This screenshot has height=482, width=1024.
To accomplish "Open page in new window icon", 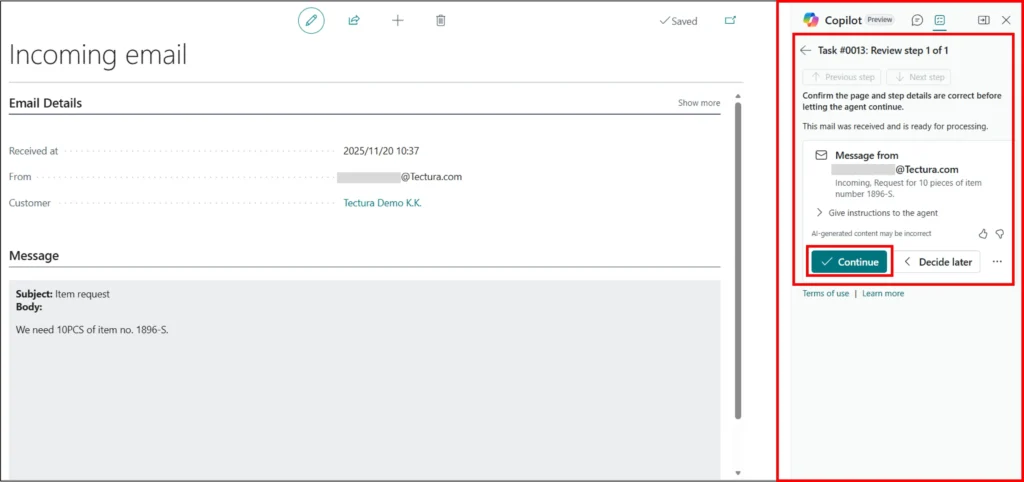I will pos(730,20).
